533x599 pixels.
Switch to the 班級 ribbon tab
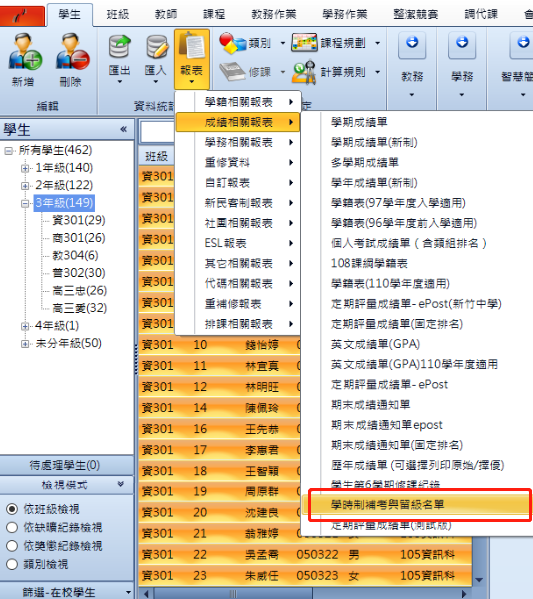point(118,15)
